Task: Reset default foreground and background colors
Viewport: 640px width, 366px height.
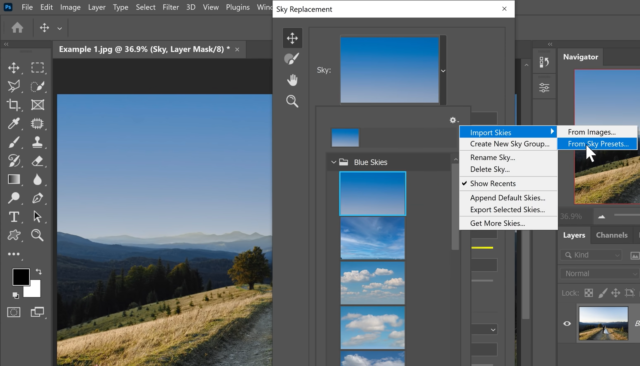Action: click(x=16, y=295)
